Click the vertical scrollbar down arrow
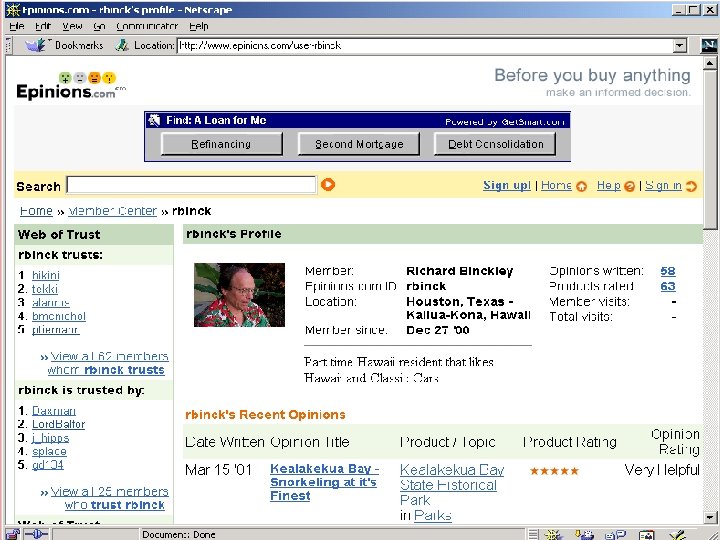 (x=710, y=517)
